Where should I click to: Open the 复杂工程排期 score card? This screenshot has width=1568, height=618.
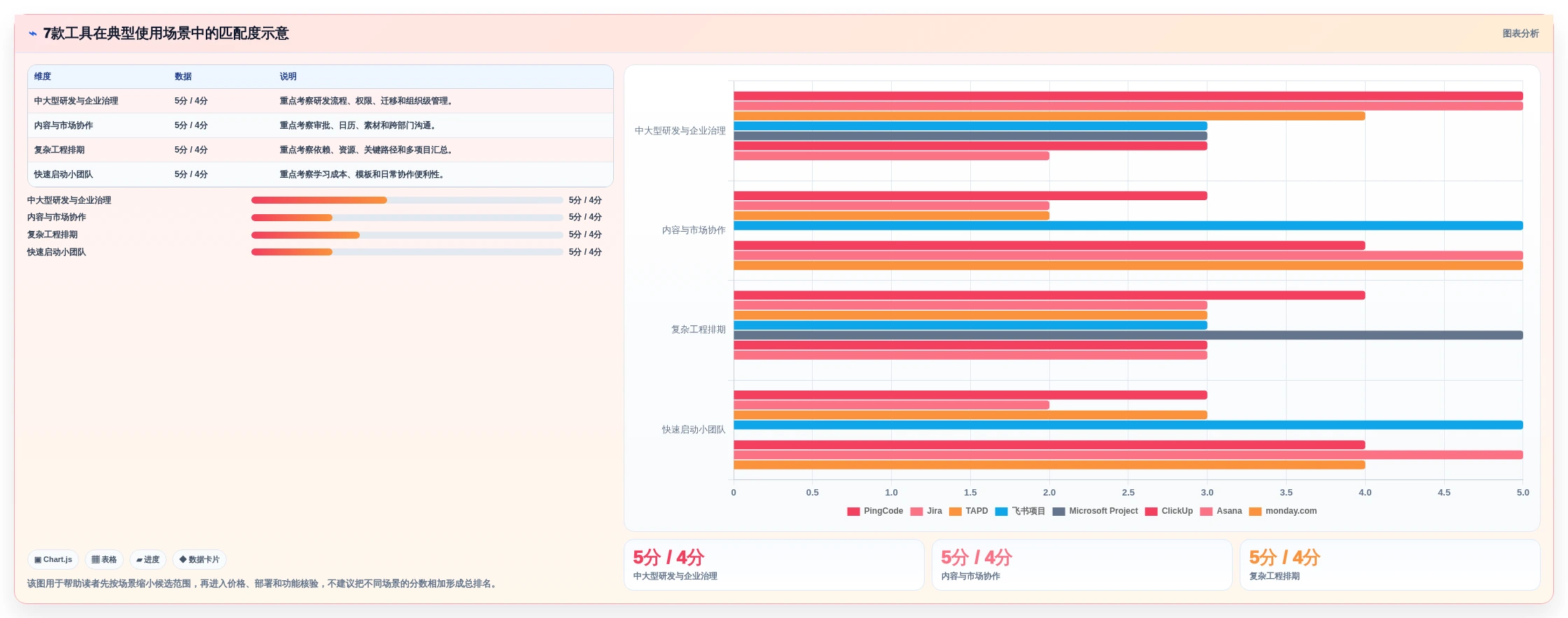pyautogui.click(x=1389, y=565)
